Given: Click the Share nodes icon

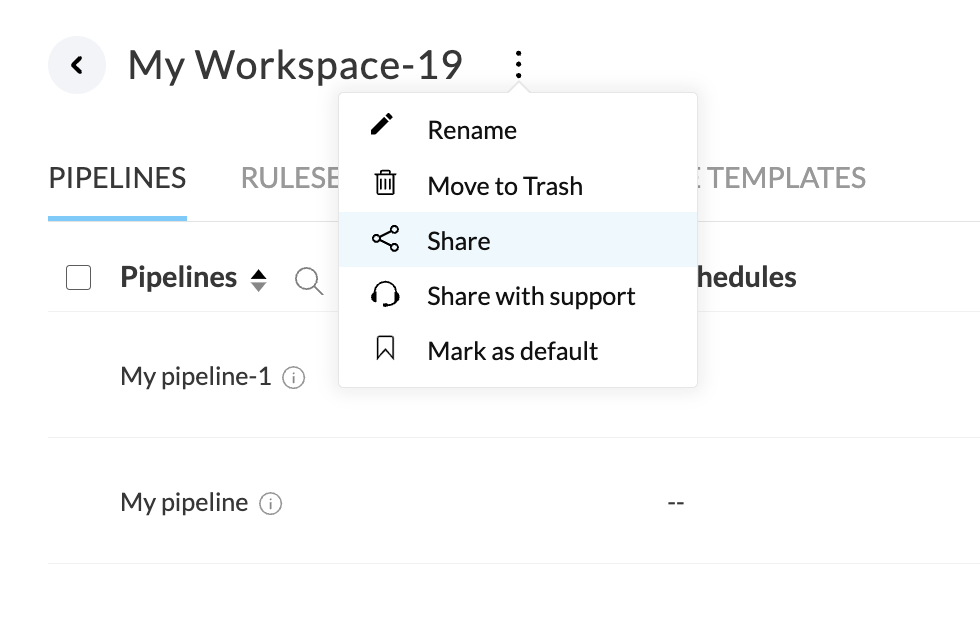Looking at the screenshot, I should pyautogui.click(x=385, y=239).
